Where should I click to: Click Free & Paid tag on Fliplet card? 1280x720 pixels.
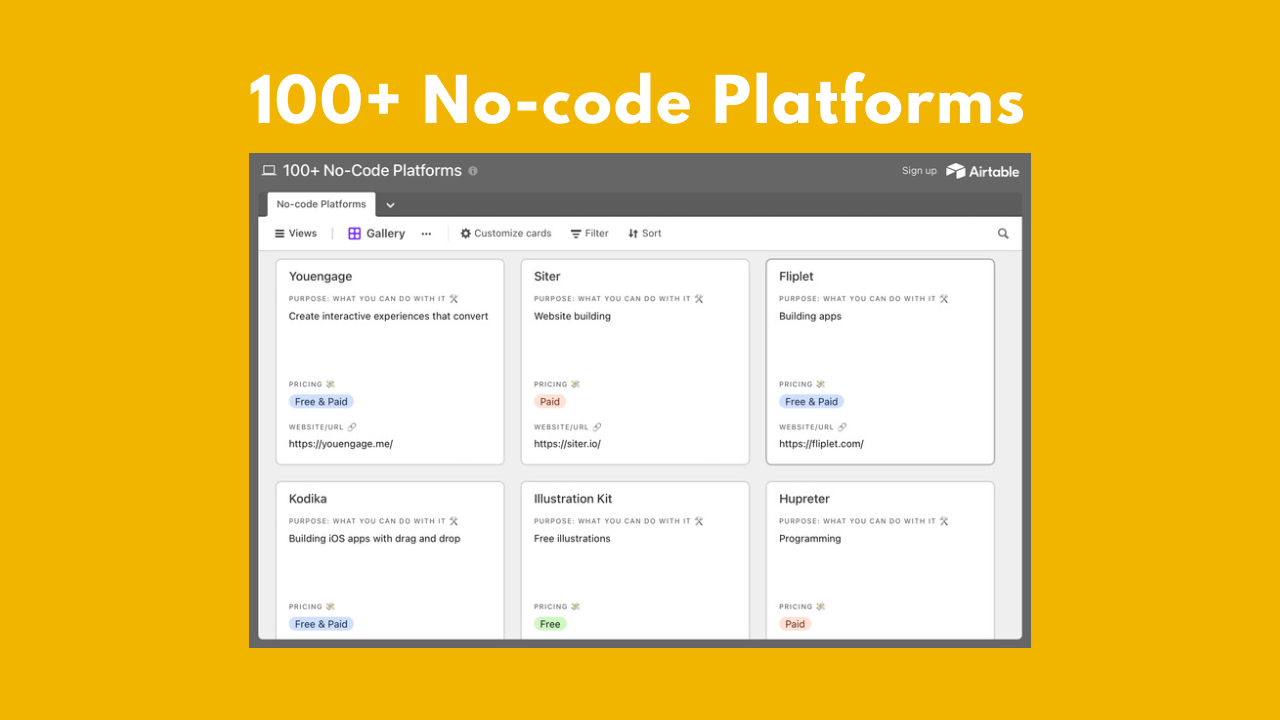[x=811, y=402]
